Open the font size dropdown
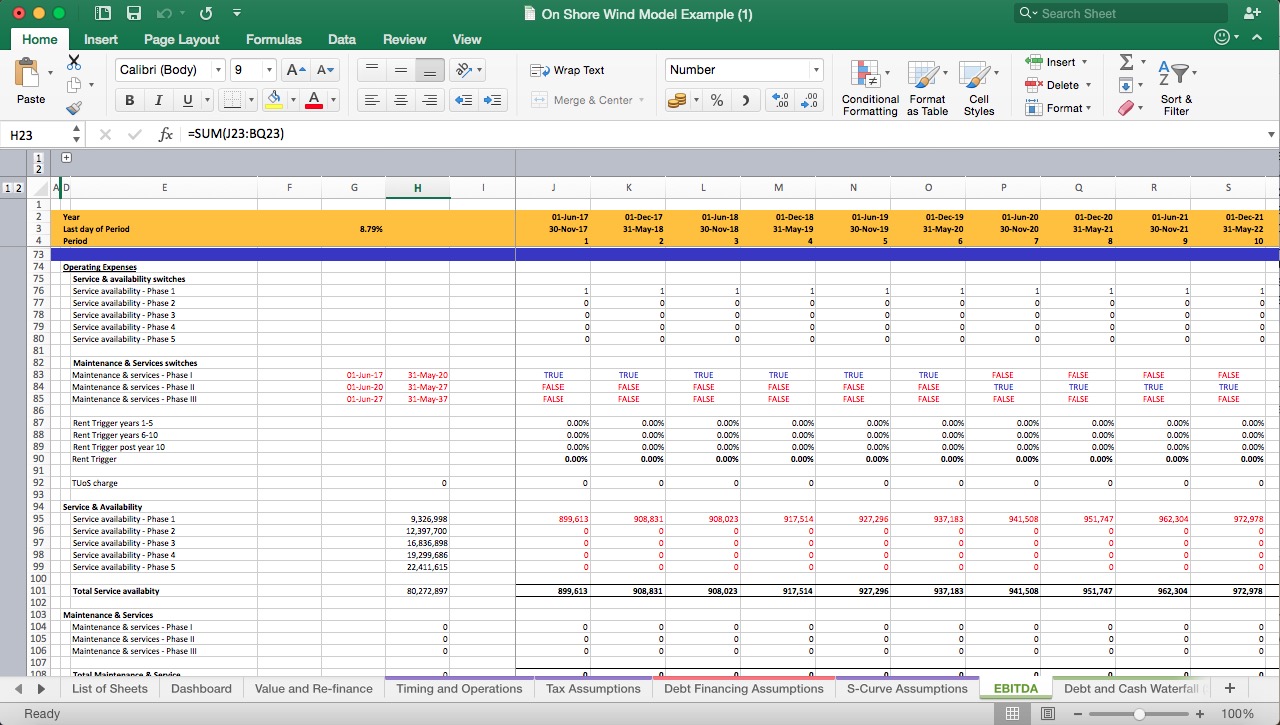 click(267, 70)
